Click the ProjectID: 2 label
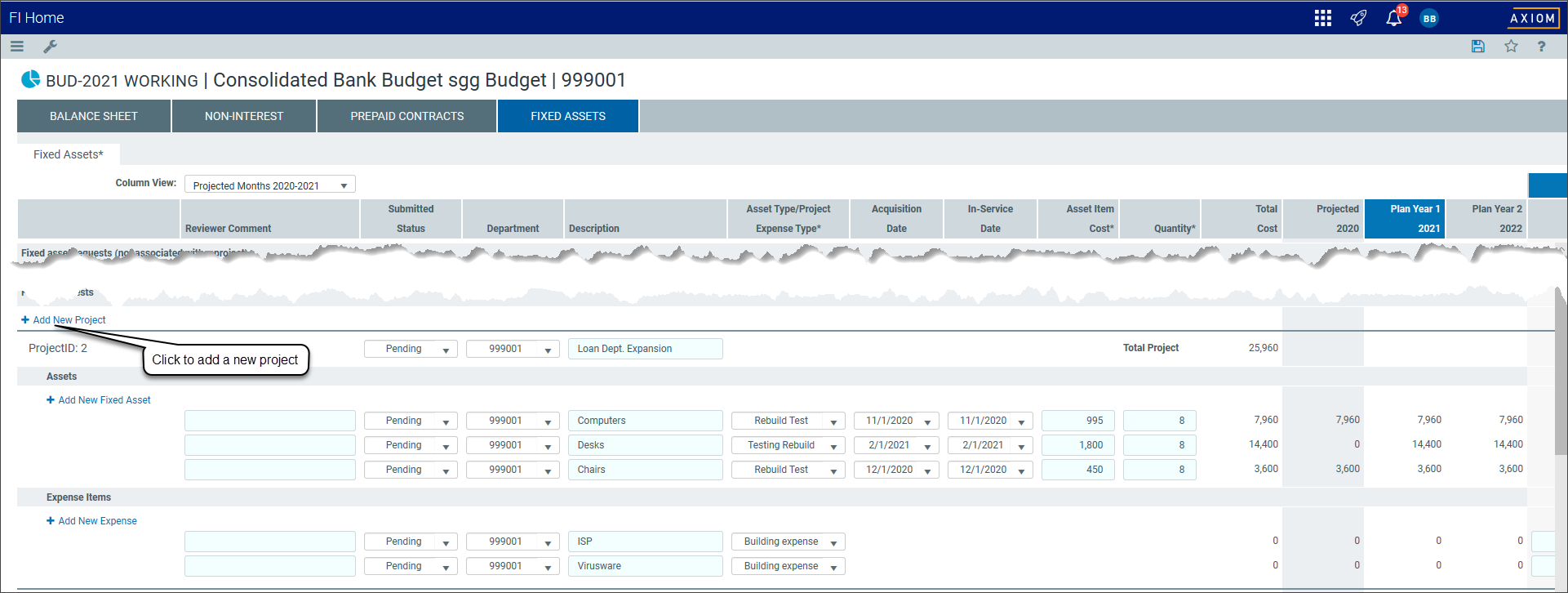The image size is (1568, 593). pyautogui.click(x=58, y=348)
